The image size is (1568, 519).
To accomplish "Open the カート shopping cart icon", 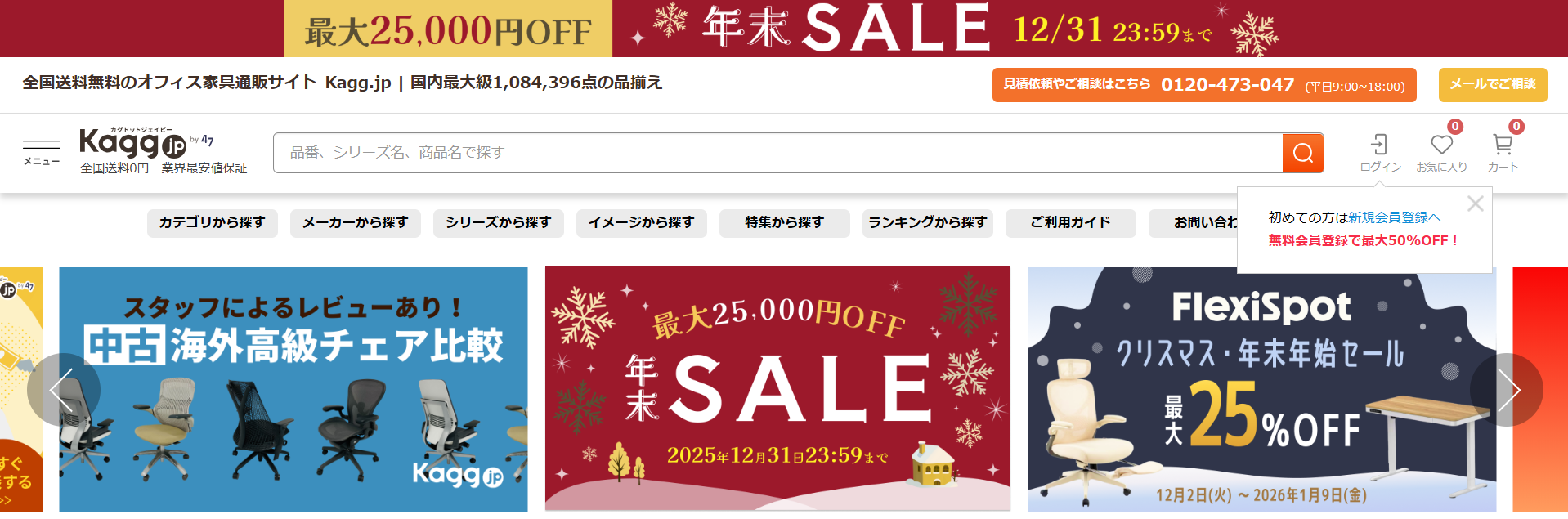I will pos(1503,153).
